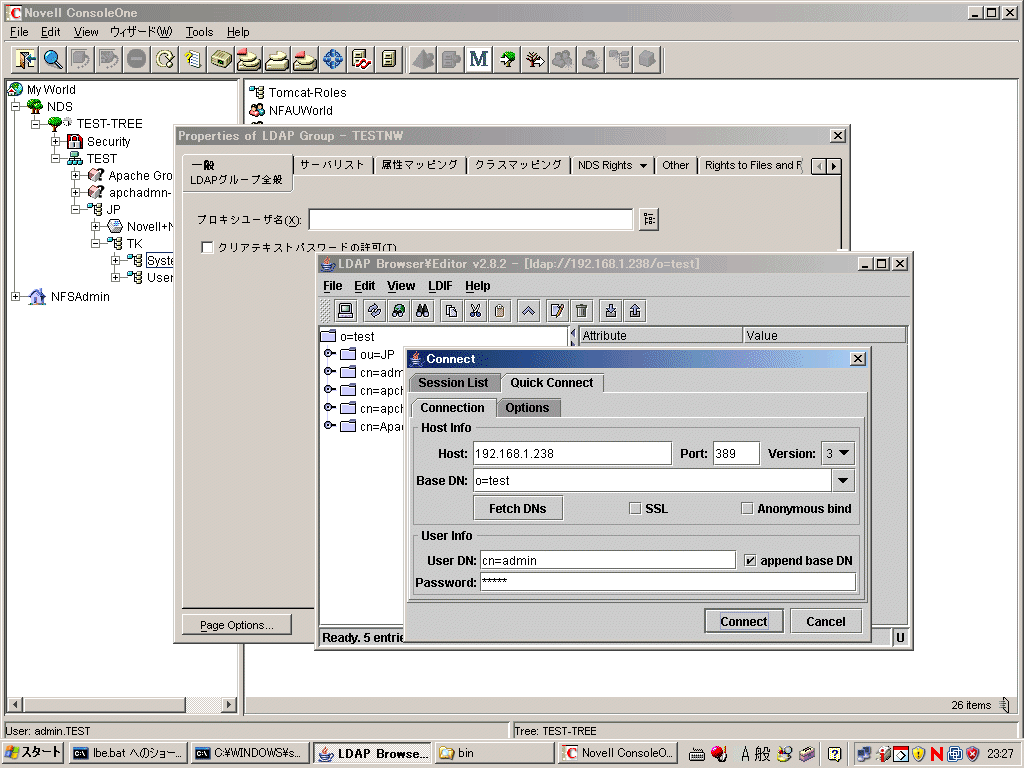Viewport: 1024px width, 768px height.
Task: Click the Copy icon in LDAP Browser toolbar
Action: pos(451,311)
